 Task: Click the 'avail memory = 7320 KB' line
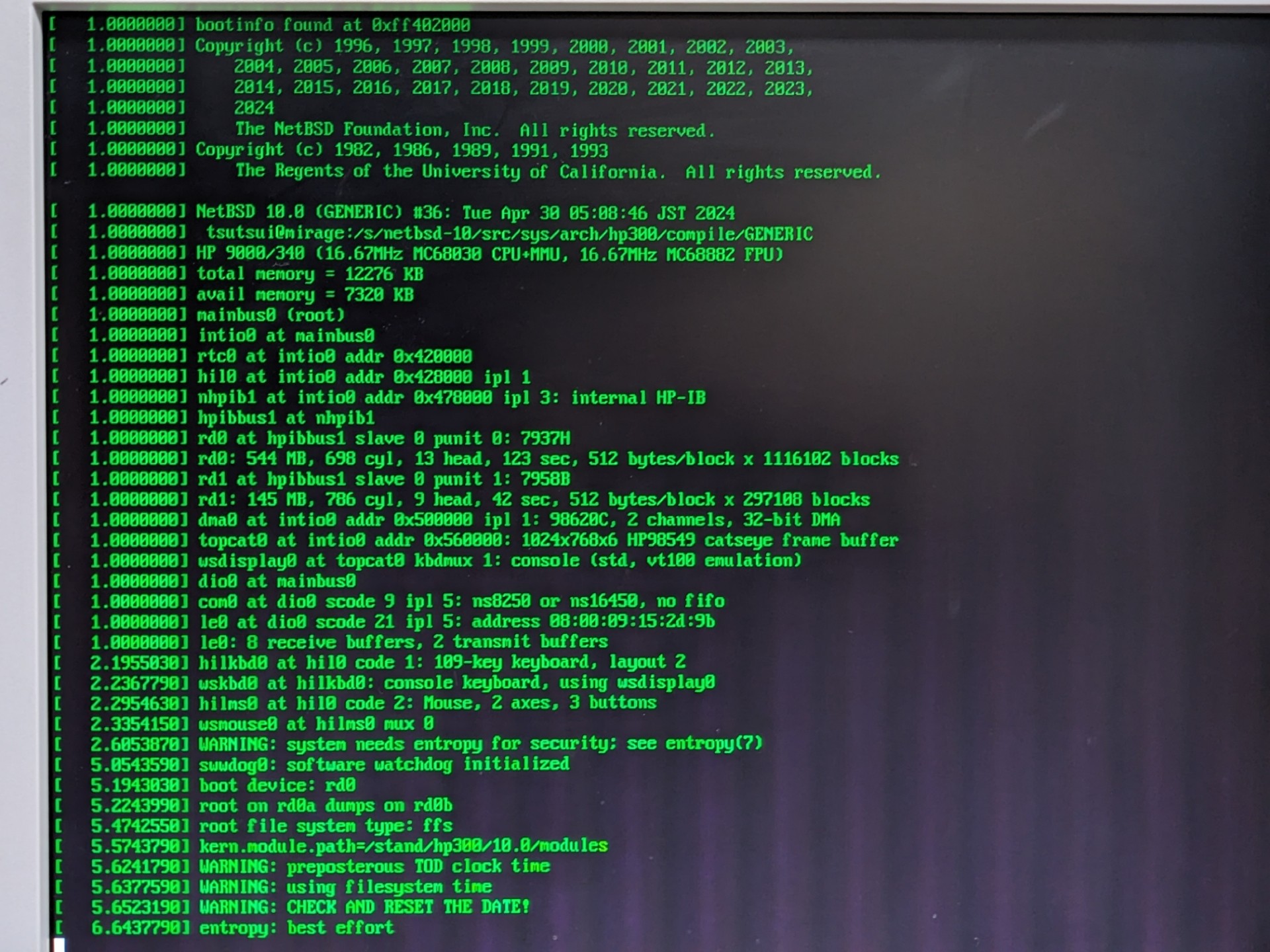point(305,294)
